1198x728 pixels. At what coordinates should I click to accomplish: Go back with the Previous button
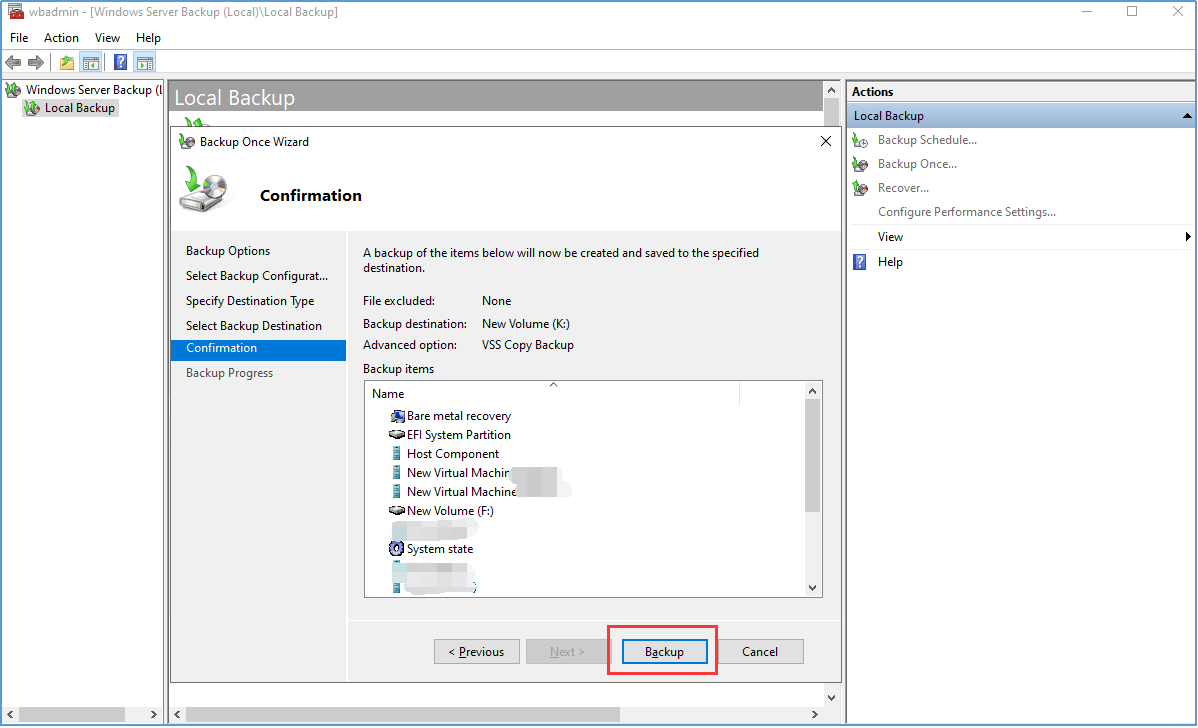[477, 652]
